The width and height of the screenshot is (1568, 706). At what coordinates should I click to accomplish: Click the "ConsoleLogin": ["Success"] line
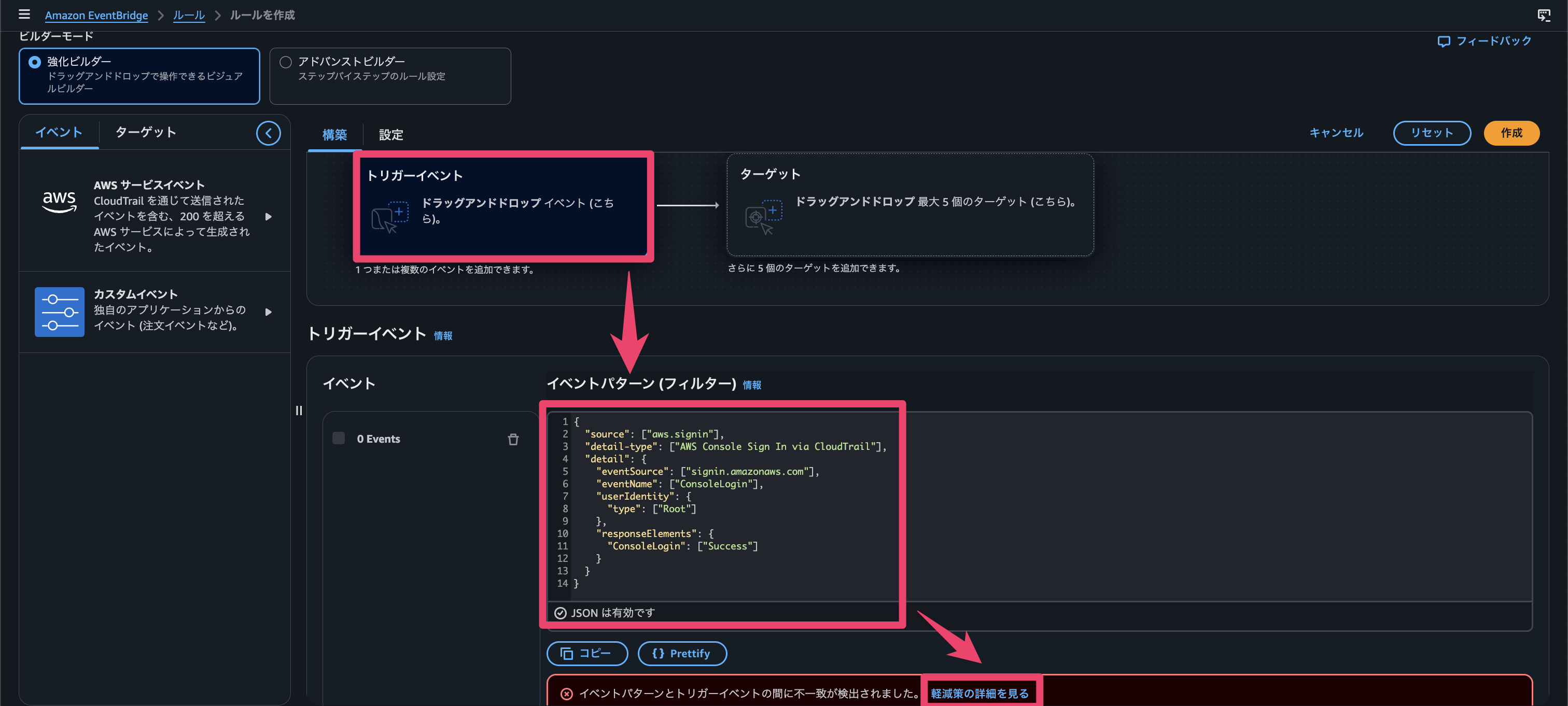[682, 546]
